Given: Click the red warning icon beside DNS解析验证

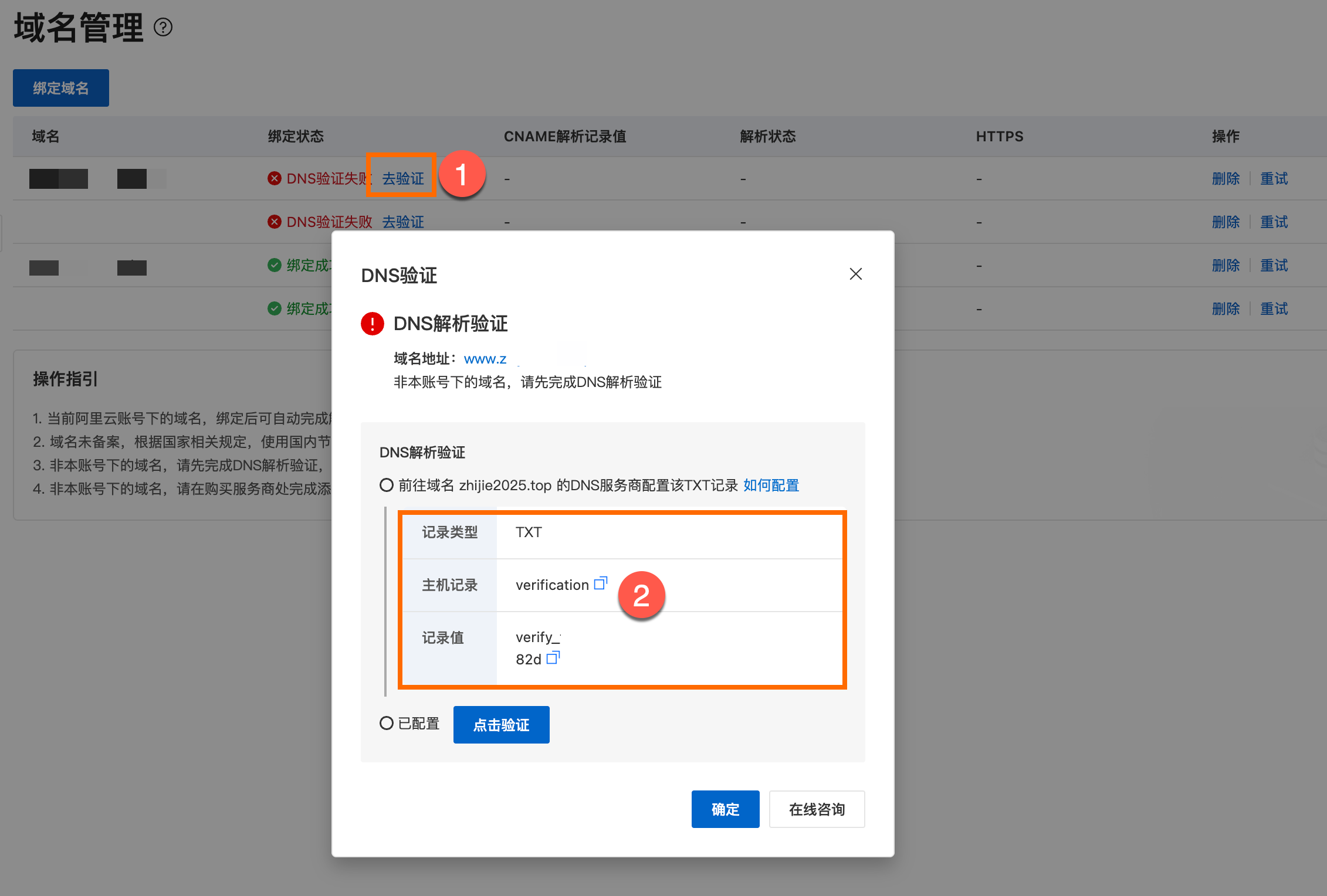Looking at the screenshot, I should coord(372,324).
